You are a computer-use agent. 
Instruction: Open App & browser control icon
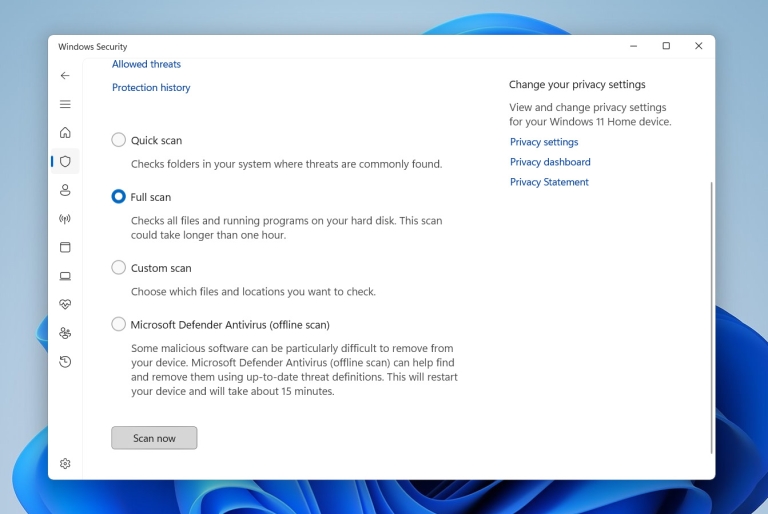65,247
